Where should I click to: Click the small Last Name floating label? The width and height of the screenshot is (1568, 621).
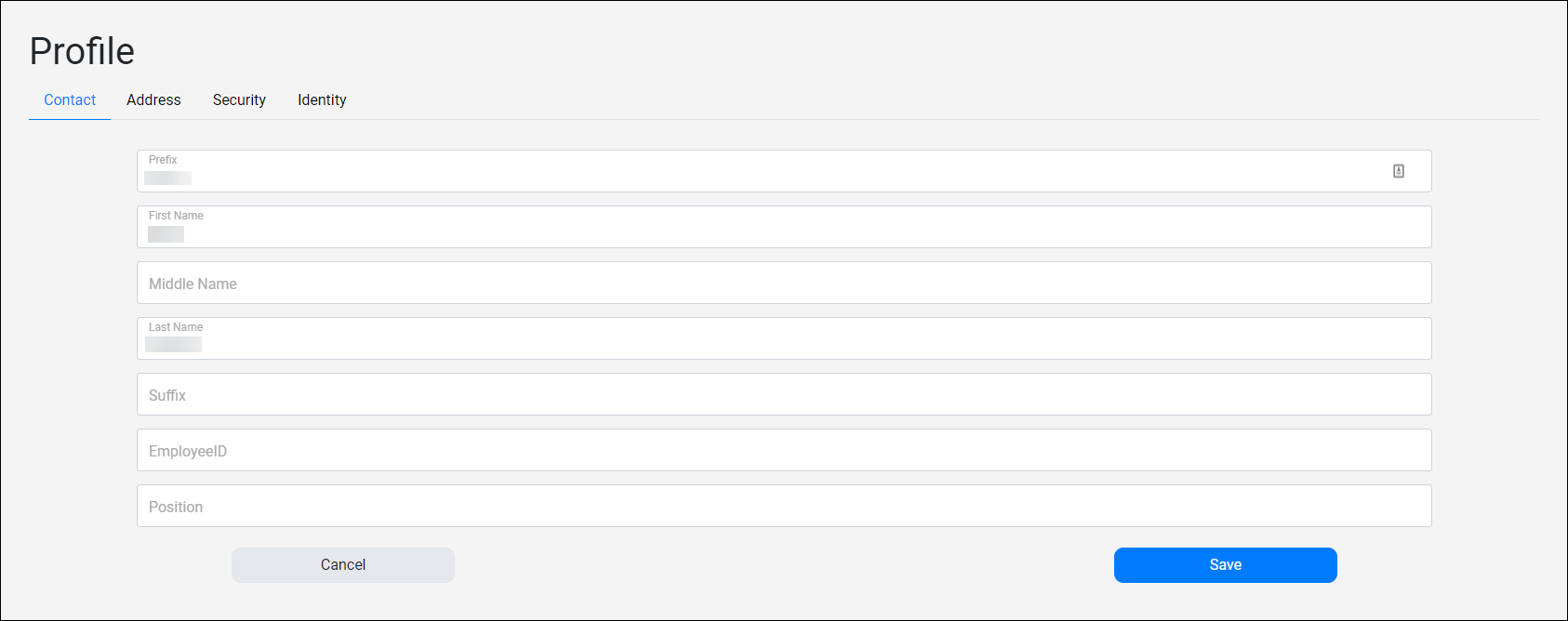176,327
